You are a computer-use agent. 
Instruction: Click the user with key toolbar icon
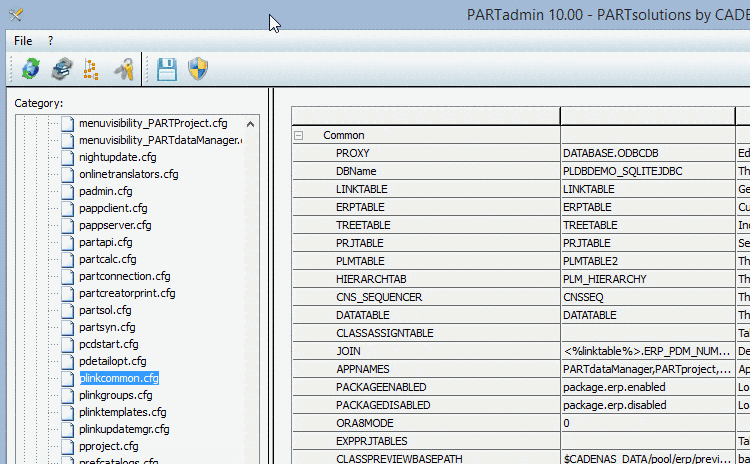pos(124,69)
